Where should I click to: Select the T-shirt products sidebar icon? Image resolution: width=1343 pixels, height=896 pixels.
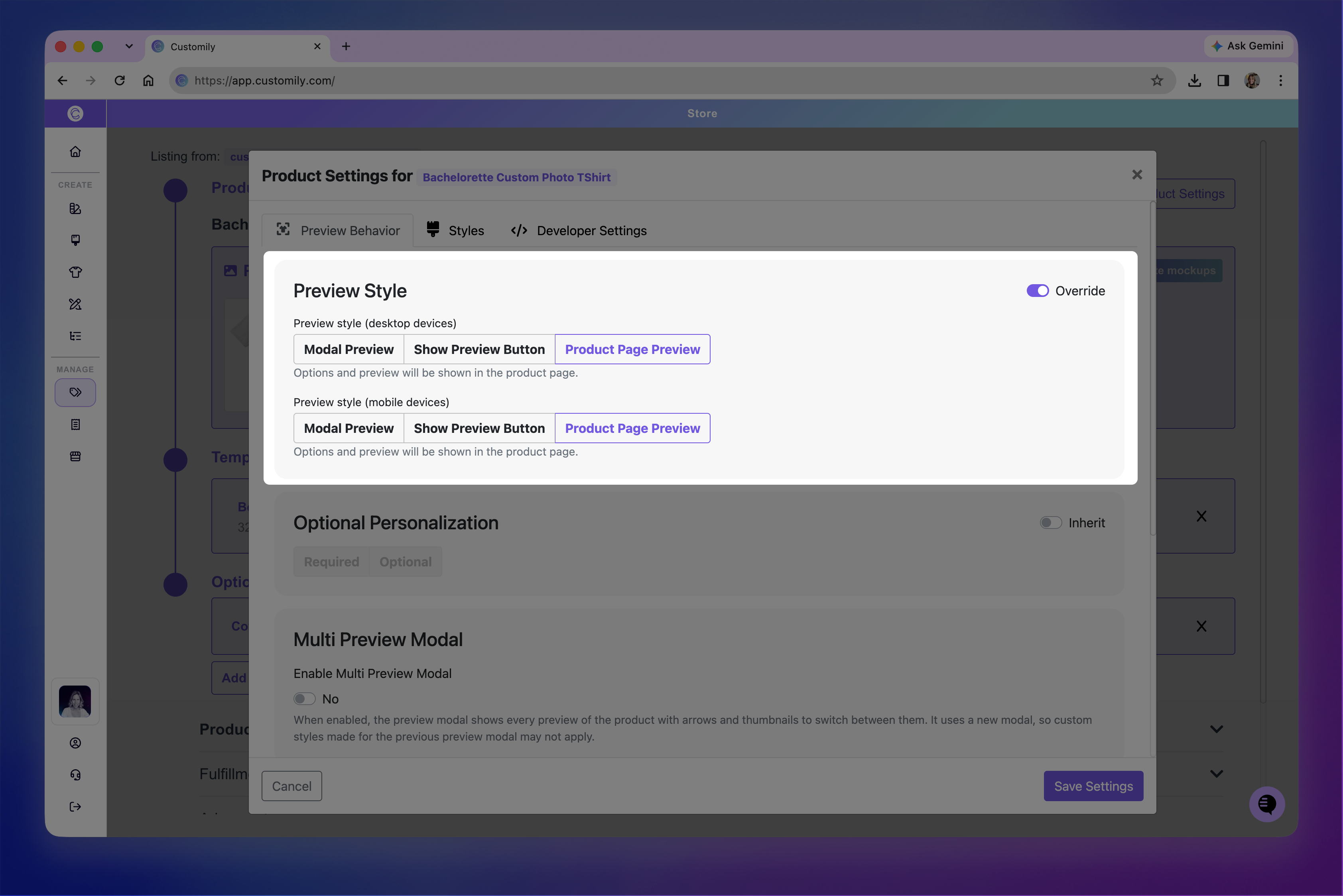[x=75, y=272]
